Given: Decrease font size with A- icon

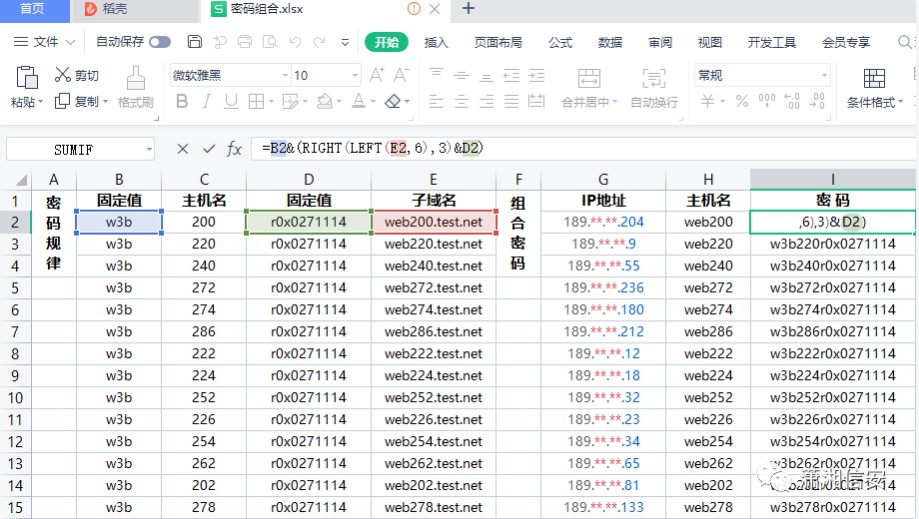Looking at the screenshot, I should pyautogui.click(x=401, y=75).
